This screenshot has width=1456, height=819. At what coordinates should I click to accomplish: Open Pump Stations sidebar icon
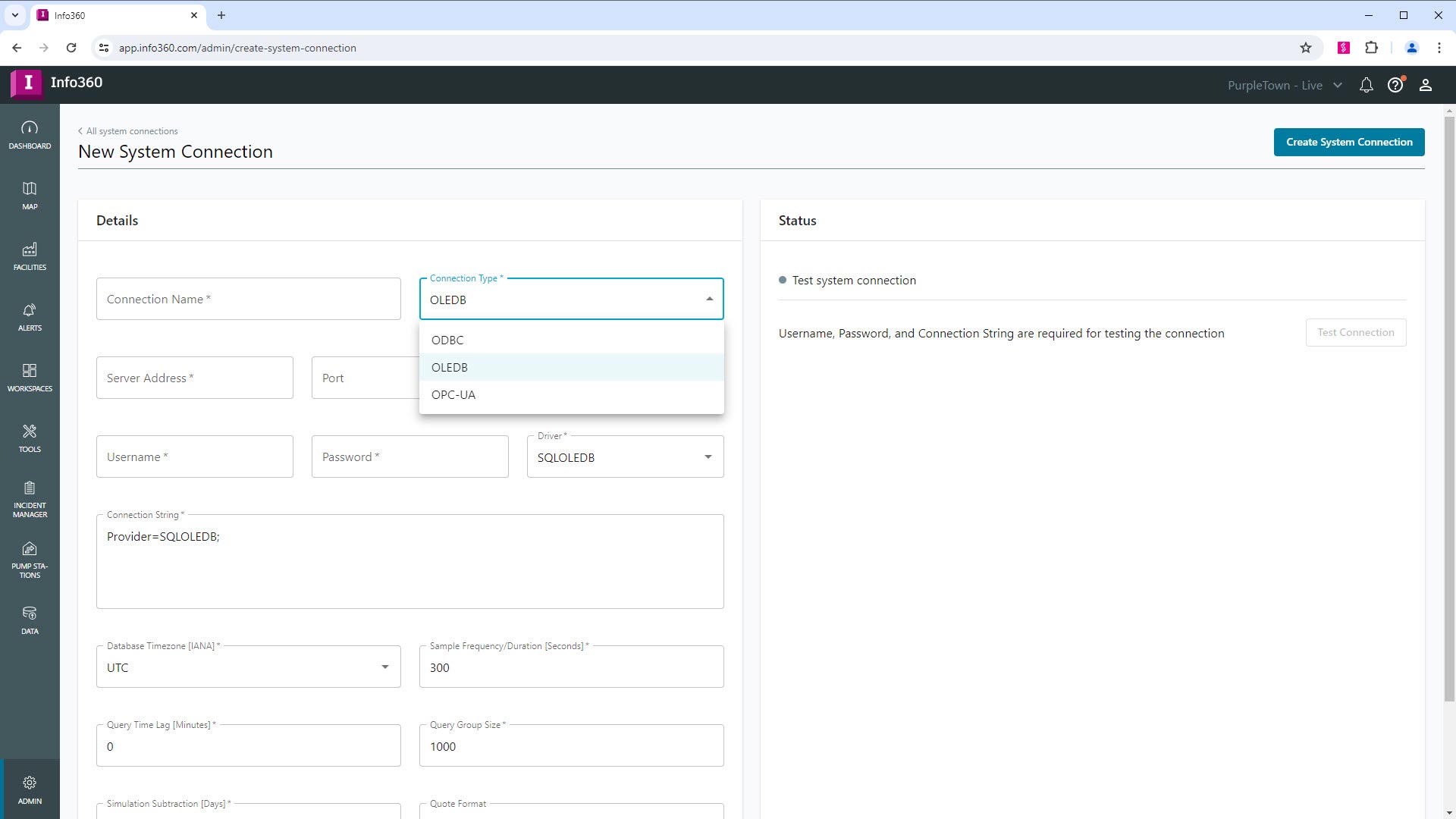pyautogui.click(x=30, y=560)
